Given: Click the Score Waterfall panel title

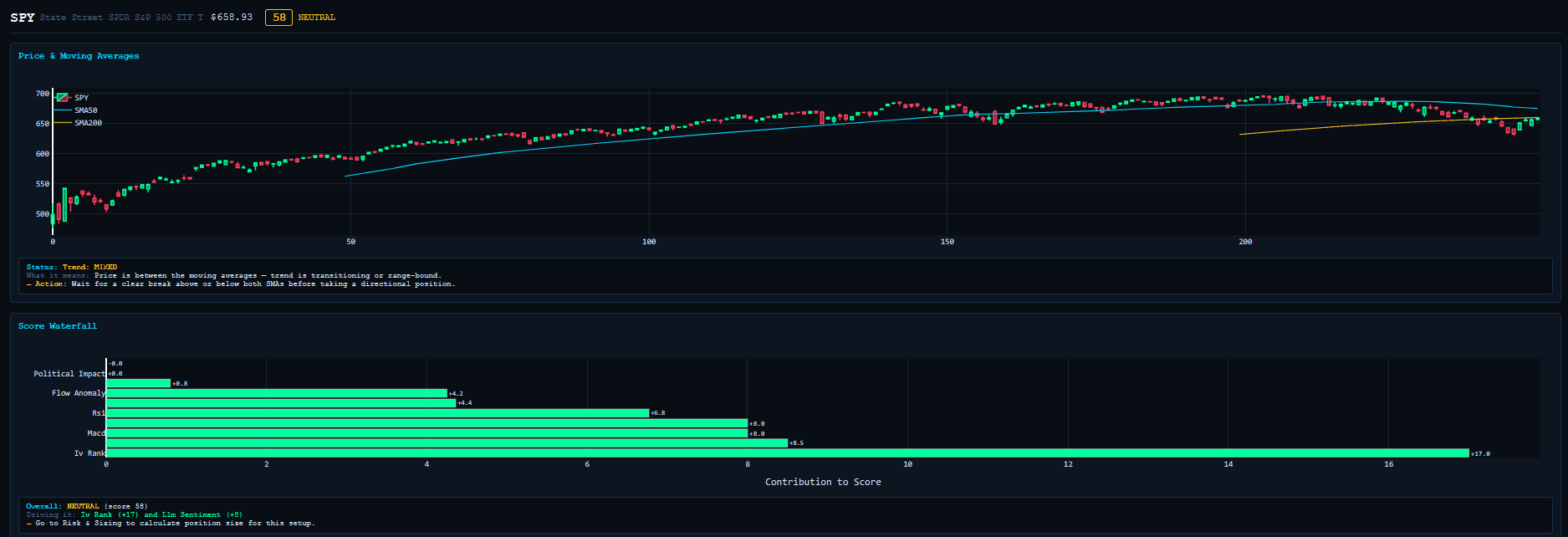Looking at the screenshot, I should click(58, 326).
